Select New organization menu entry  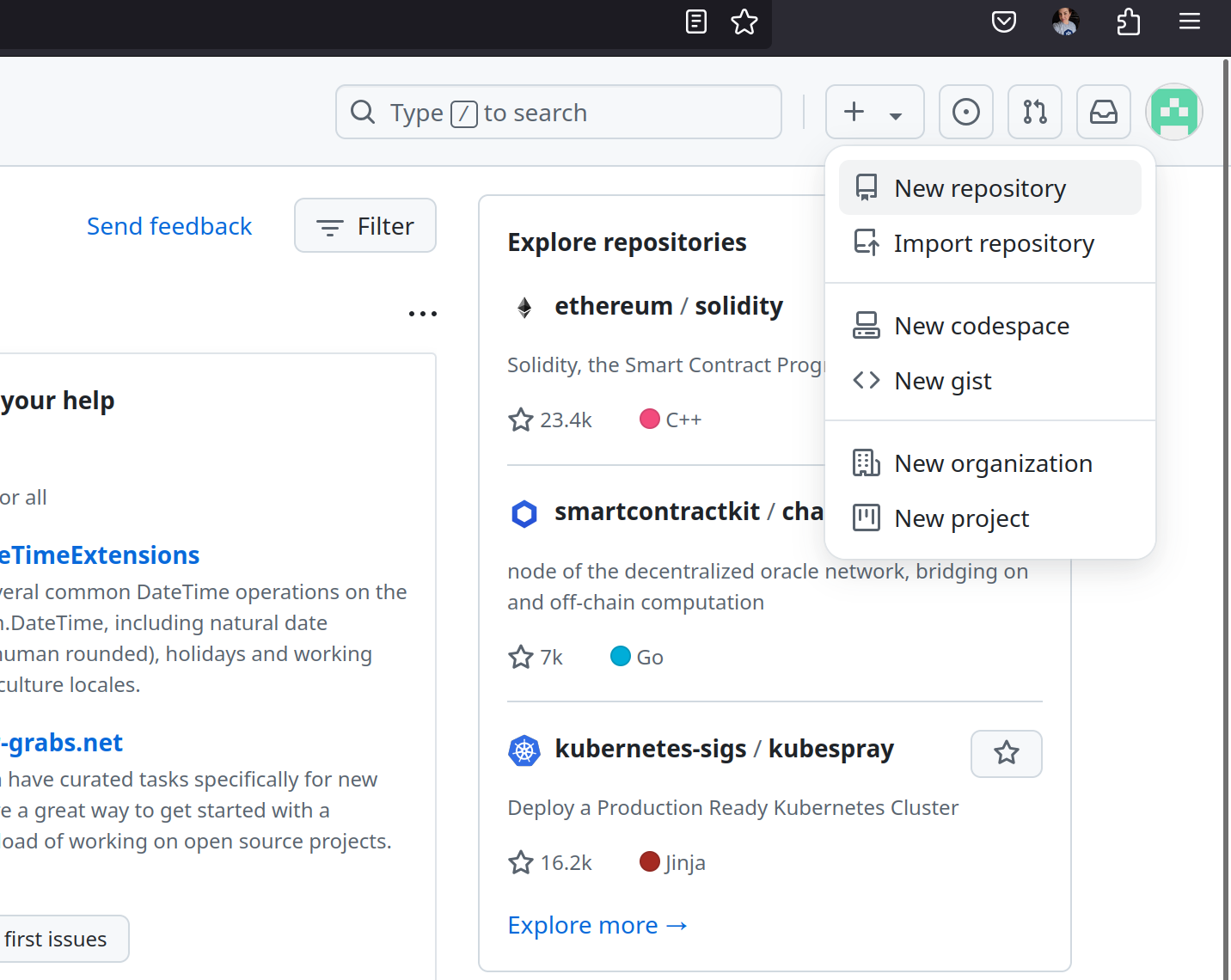(x=990, y=463)
